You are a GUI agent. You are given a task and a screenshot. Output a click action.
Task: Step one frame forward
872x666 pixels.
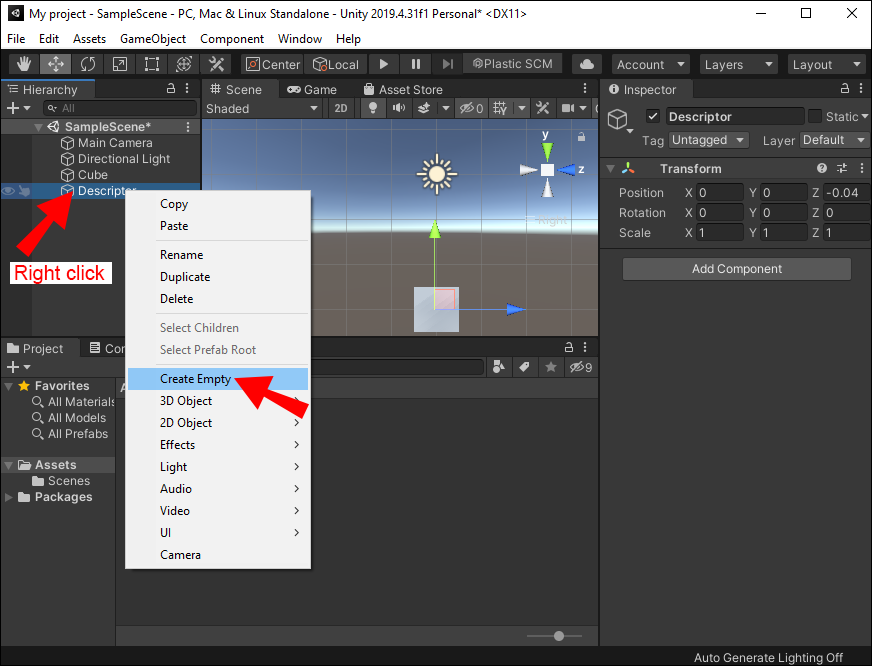448,64
